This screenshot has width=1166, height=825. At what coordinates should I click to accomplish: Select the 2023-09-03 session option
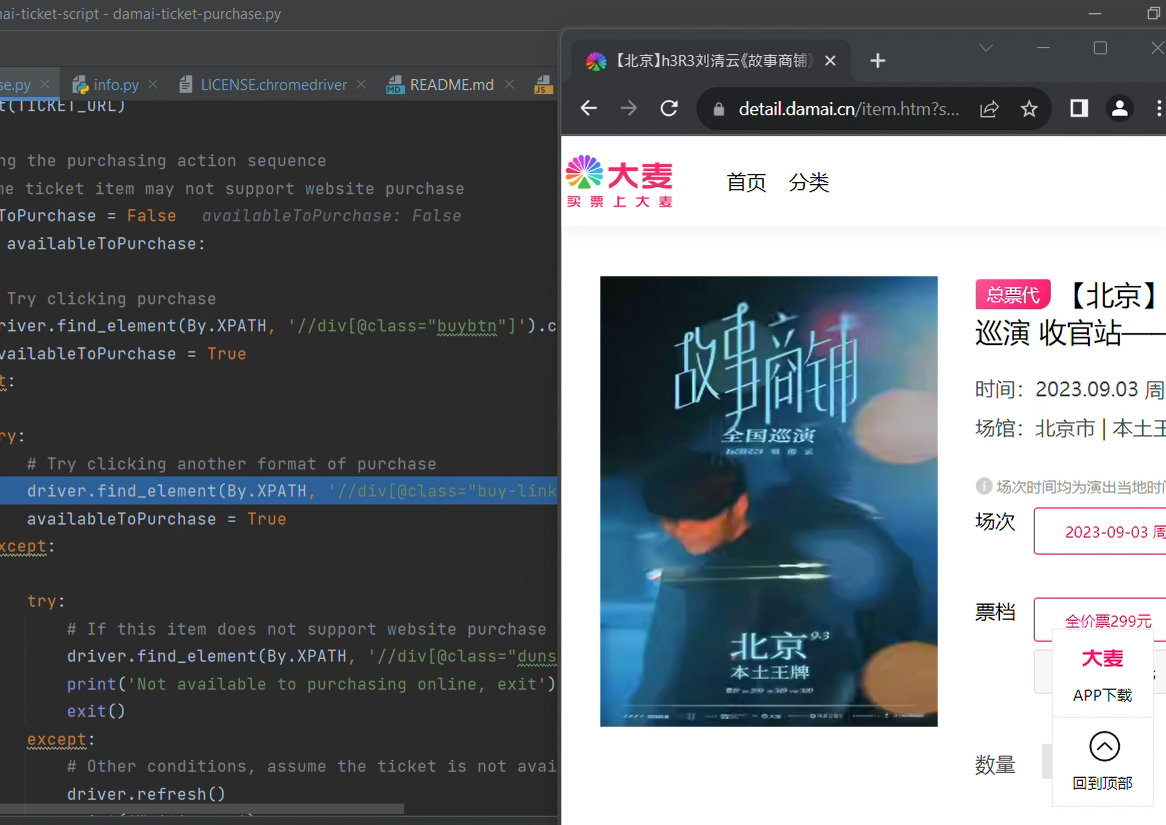[1105, 531]
